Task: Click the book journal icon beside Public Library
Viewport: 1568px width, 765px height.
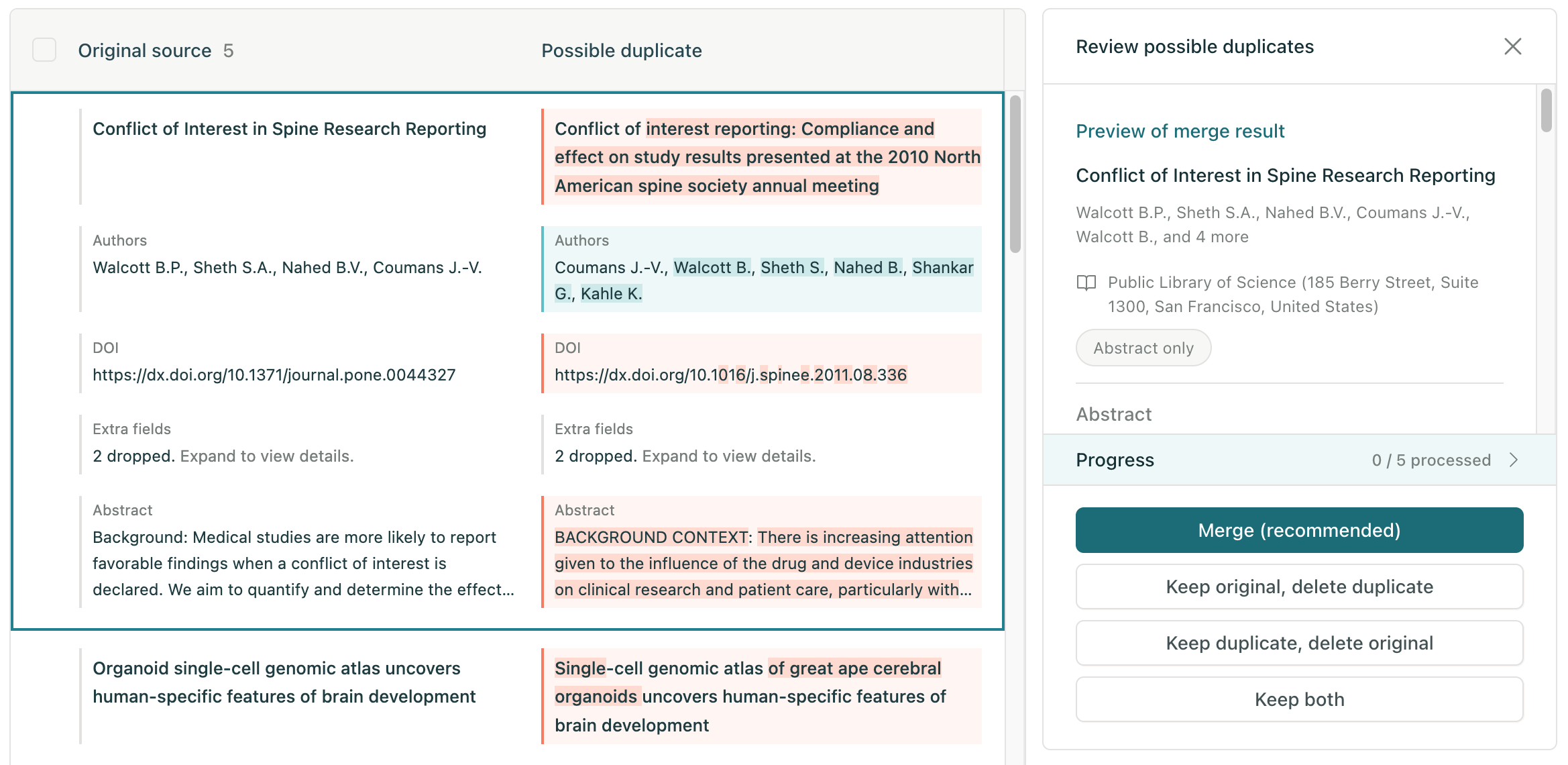Action: [1086, 283]
